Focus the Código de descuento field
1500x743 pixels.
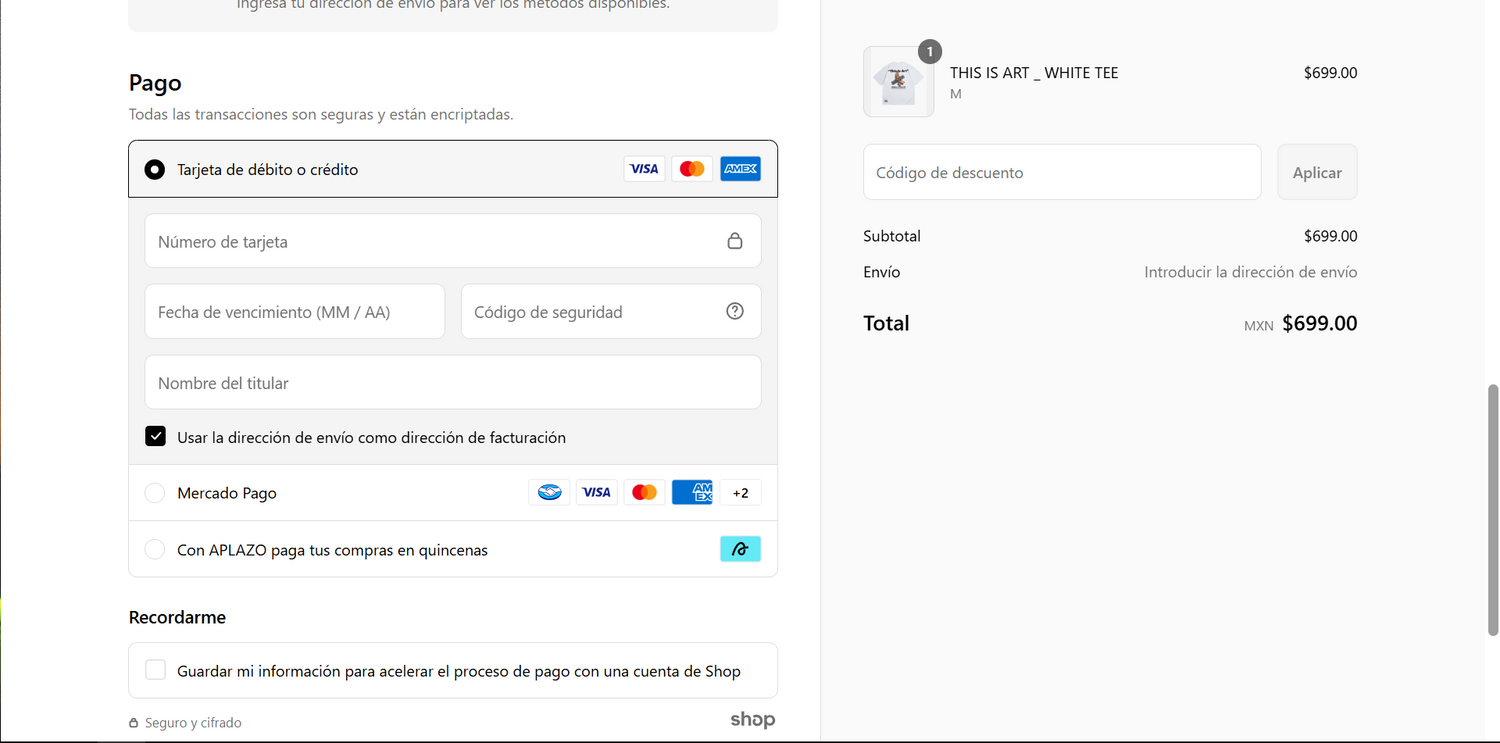pyautogui.click(x=1061, y=172)
